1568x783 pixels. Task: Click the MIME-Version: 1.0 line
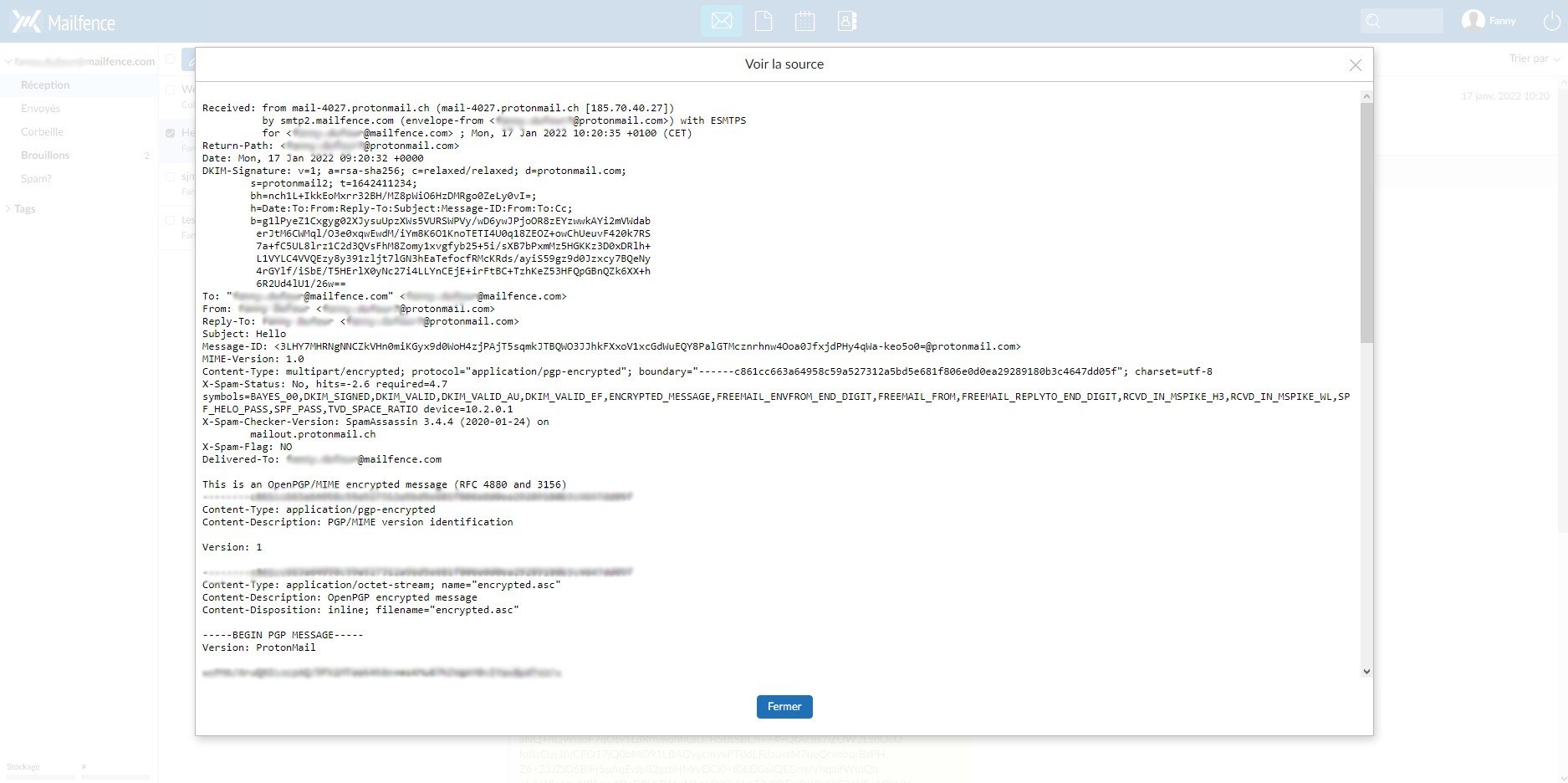click(253, 359)
